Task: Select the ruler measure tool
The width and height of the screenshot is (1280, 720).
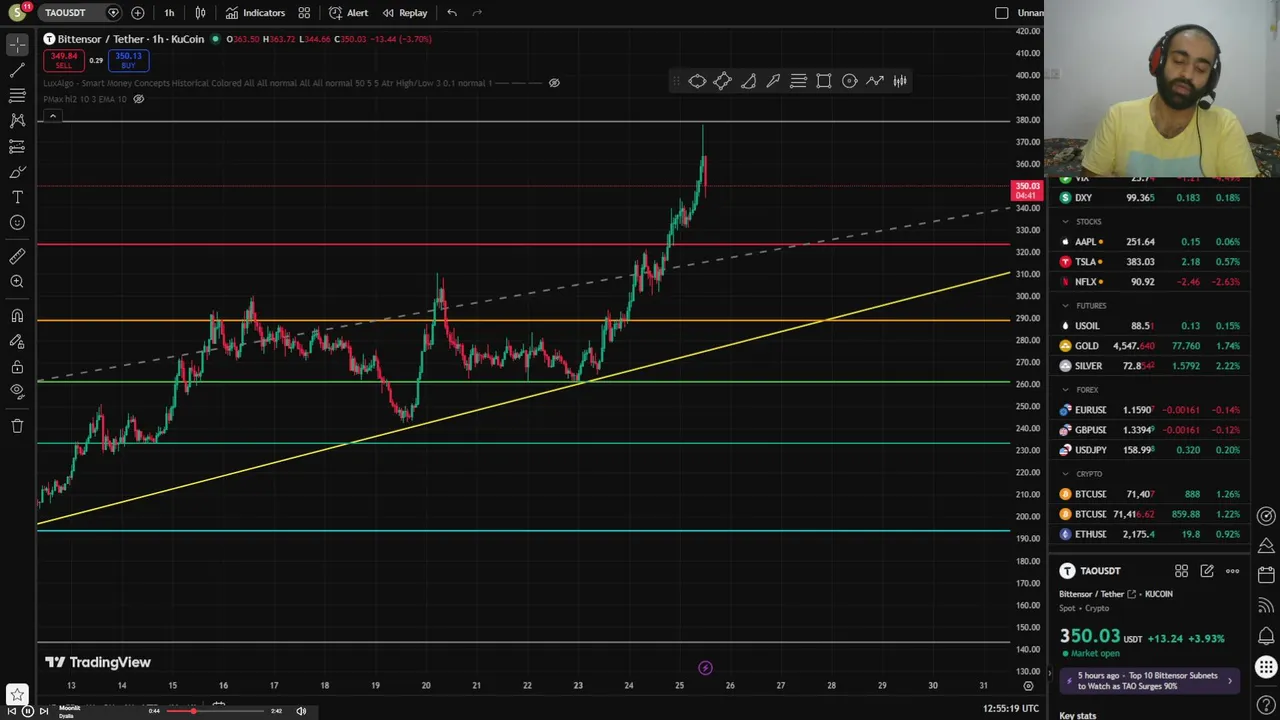Action: (x=17, y=257)
